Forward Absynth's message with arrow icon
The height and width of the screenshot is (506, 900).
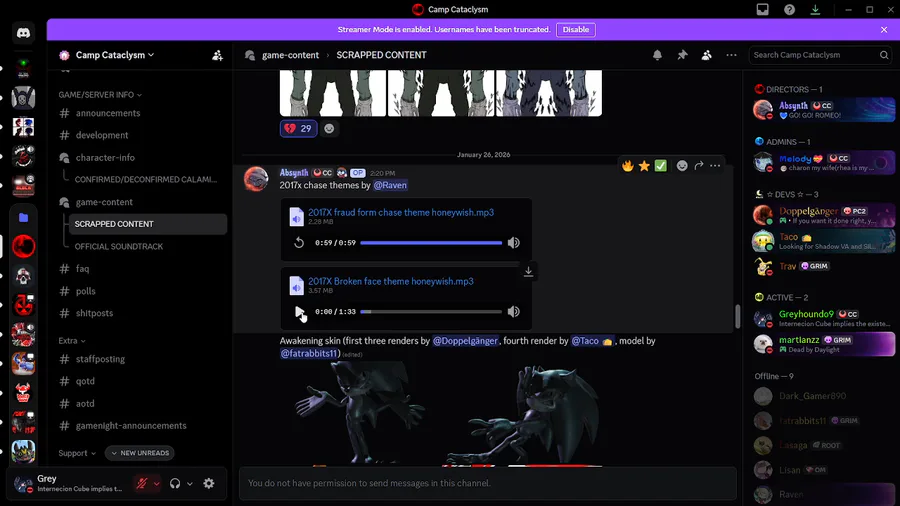coord(699,166)
